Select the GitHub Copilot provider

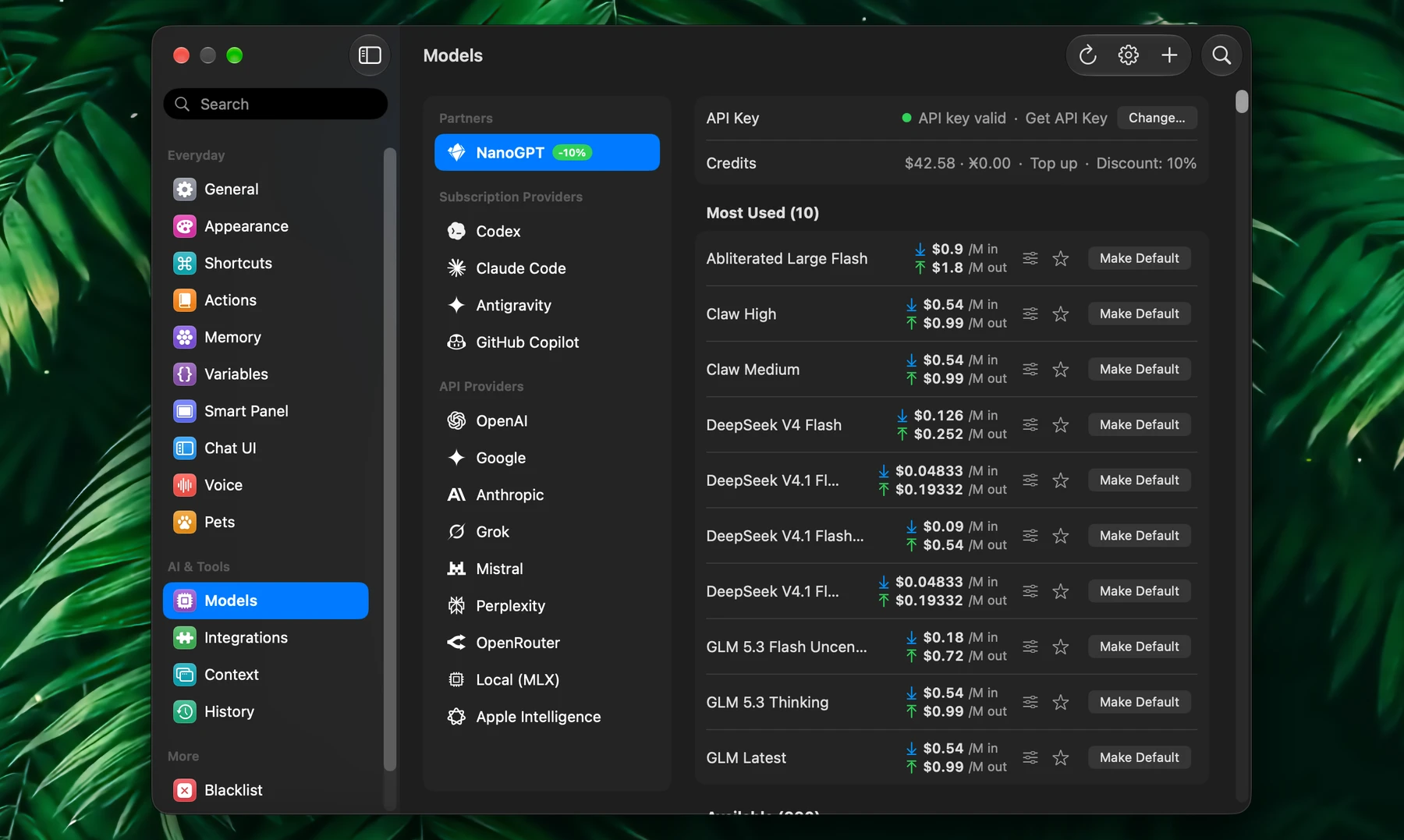[547, 342]
